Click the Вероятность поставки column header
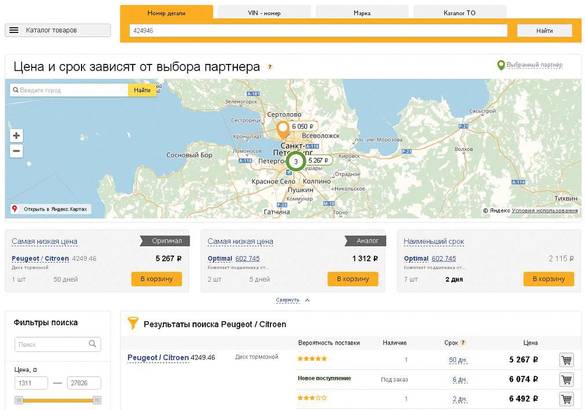The image size is (585, 410). 329,342
